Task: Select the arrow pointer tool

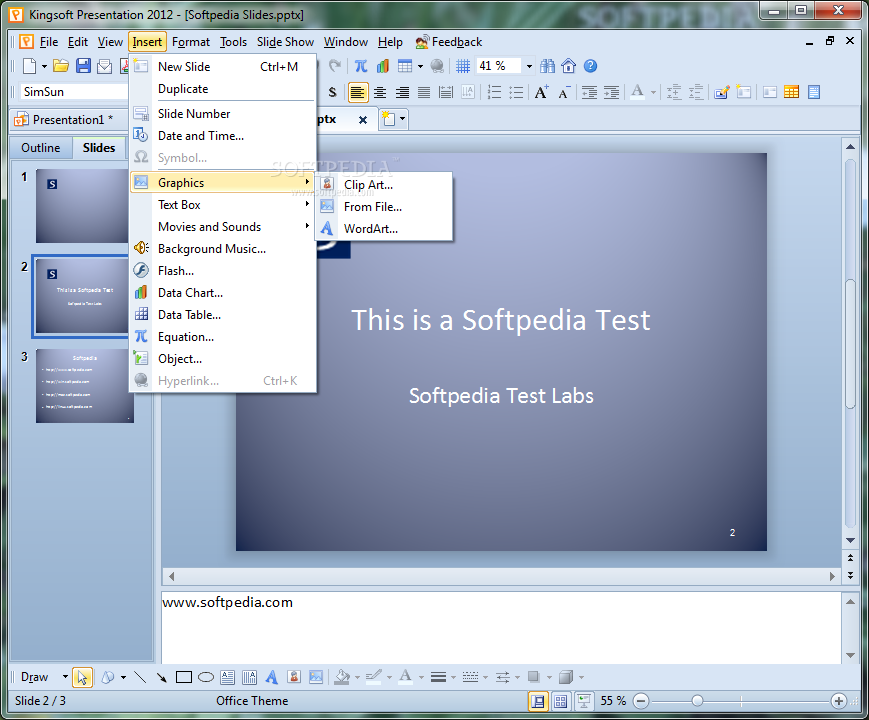Action: (82, 677)
